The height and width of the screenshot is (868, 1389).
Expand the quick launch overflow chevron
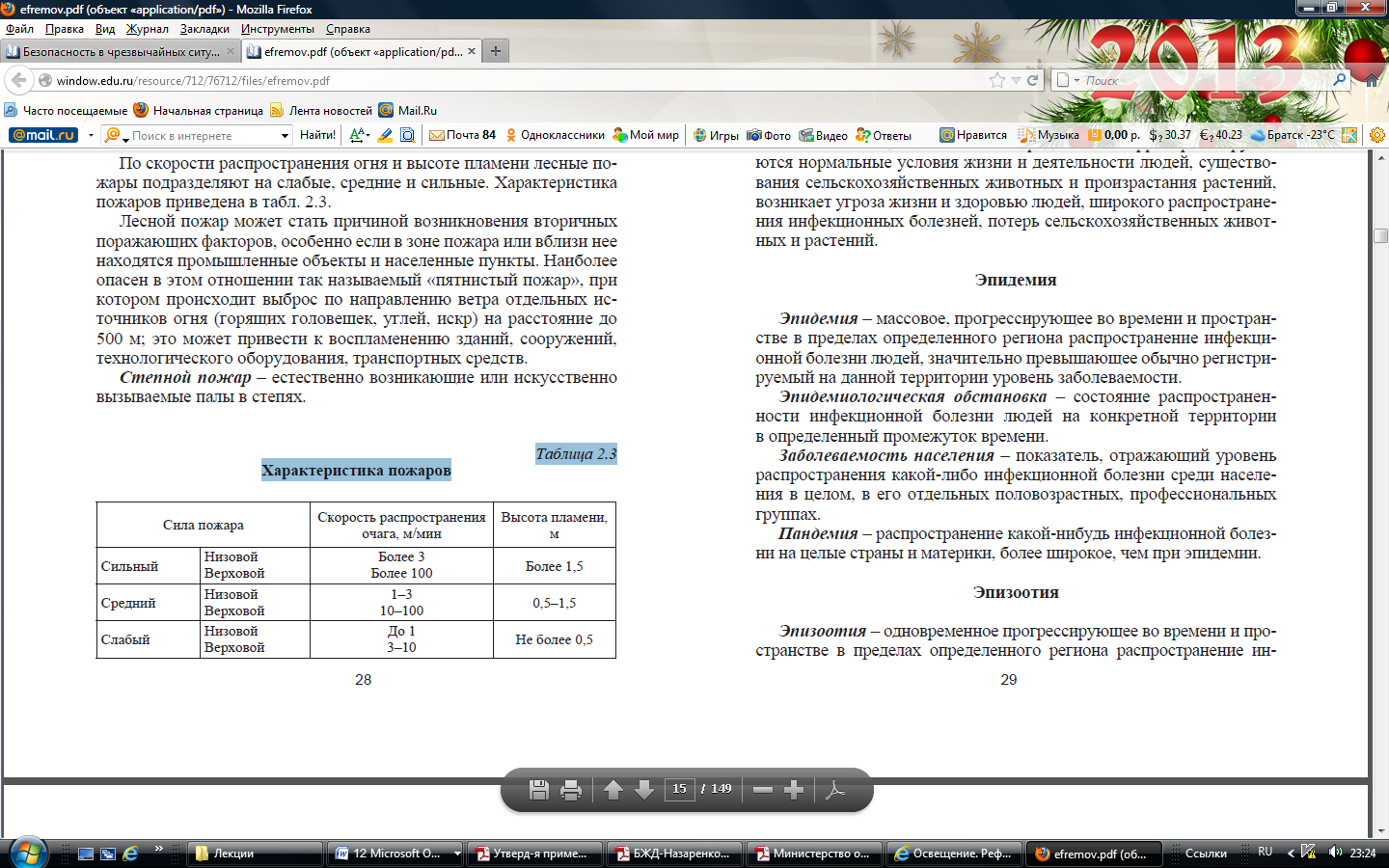click(158, 849)
